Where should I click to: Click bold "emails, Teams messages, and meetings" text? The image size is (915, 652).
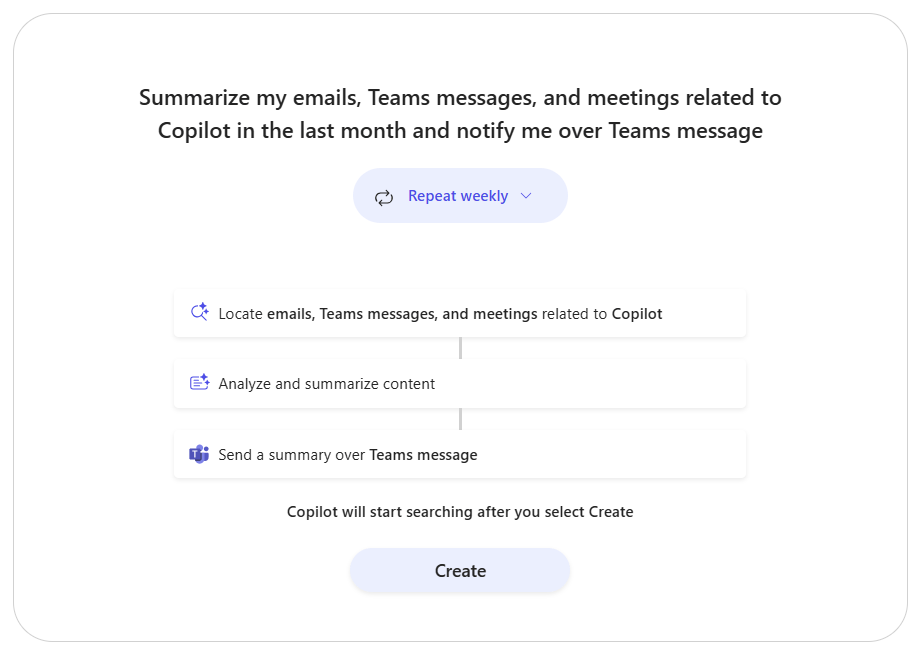click(402, 314)
